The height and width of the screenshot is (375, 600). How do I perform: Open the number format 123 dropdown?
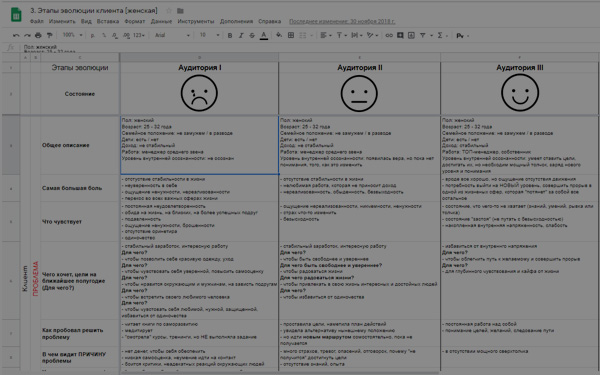point(139,35)
